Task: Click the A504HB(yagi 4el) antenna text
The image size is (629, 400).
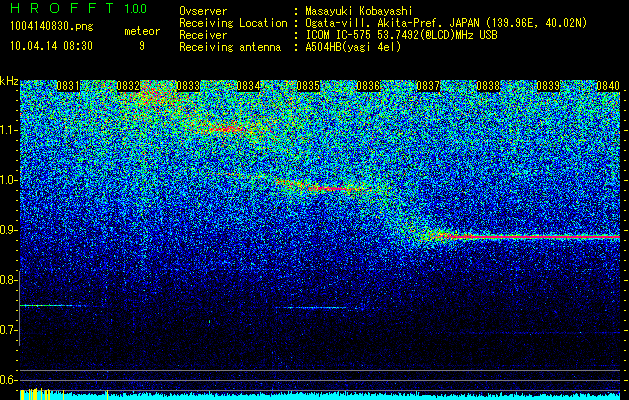Action: point(353,47)
